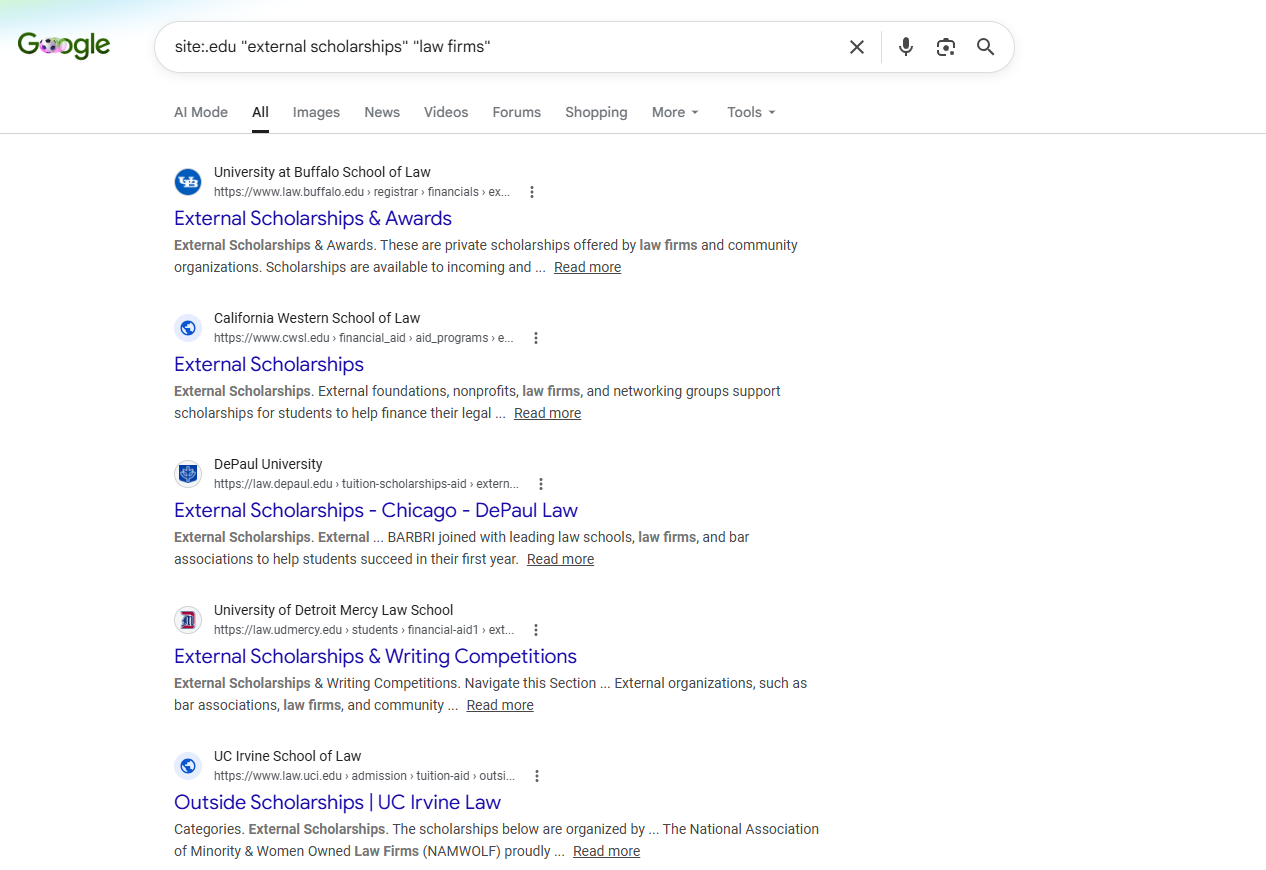The width and height of the screenshot is (1266, 870).
Task: Switch to Forums tab
Action: 516,112
